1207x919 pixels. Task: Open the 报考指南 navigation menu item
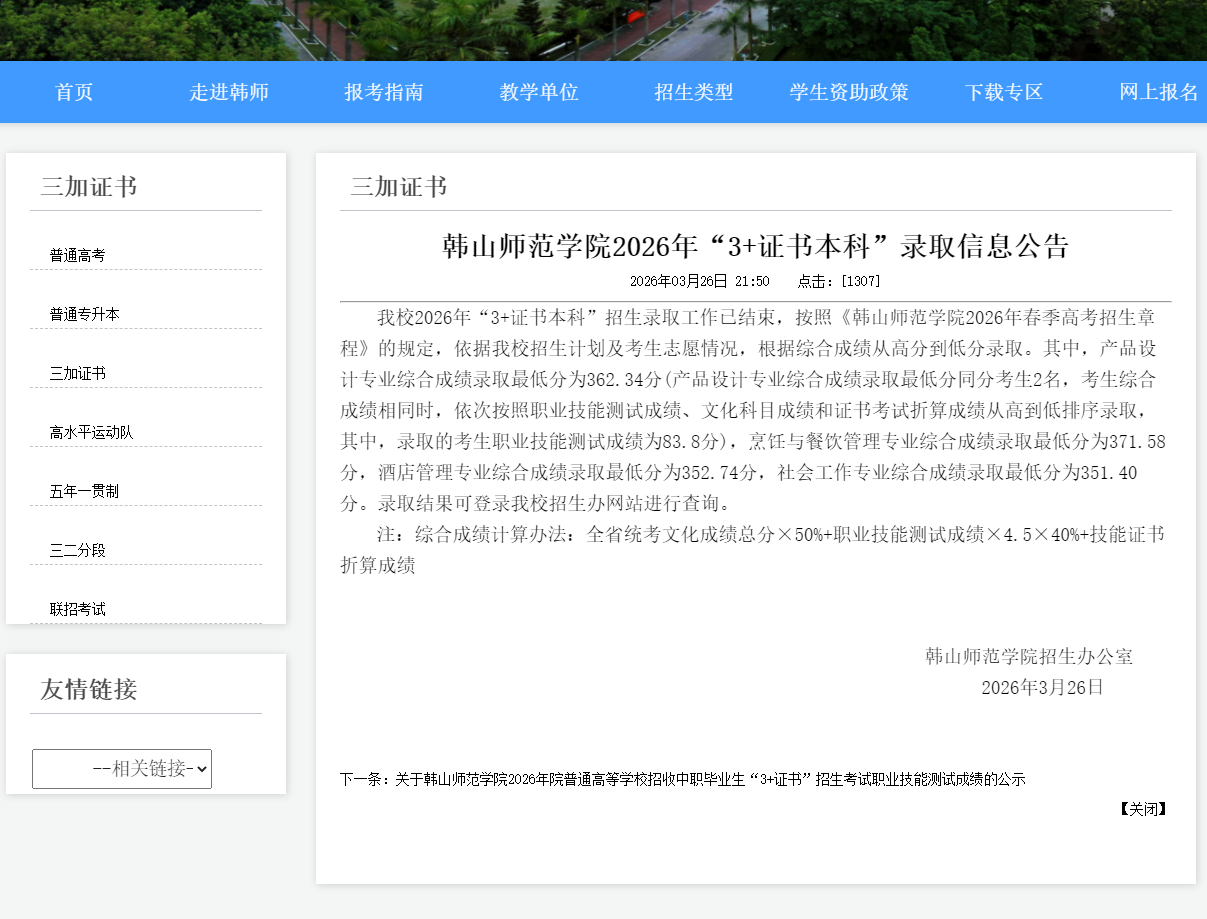pos(384,91)
